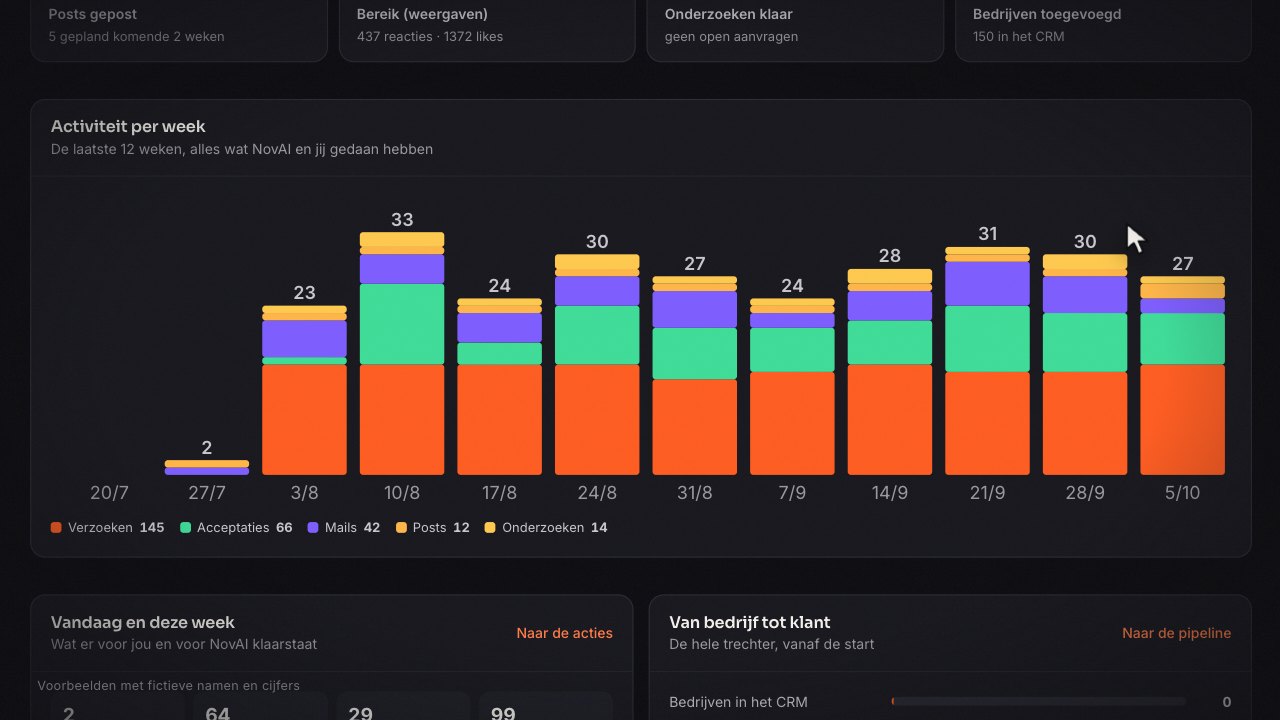Screen dimensions: 1280x720
Task: Click the Posts legend swatch
Action: [401, 527]
